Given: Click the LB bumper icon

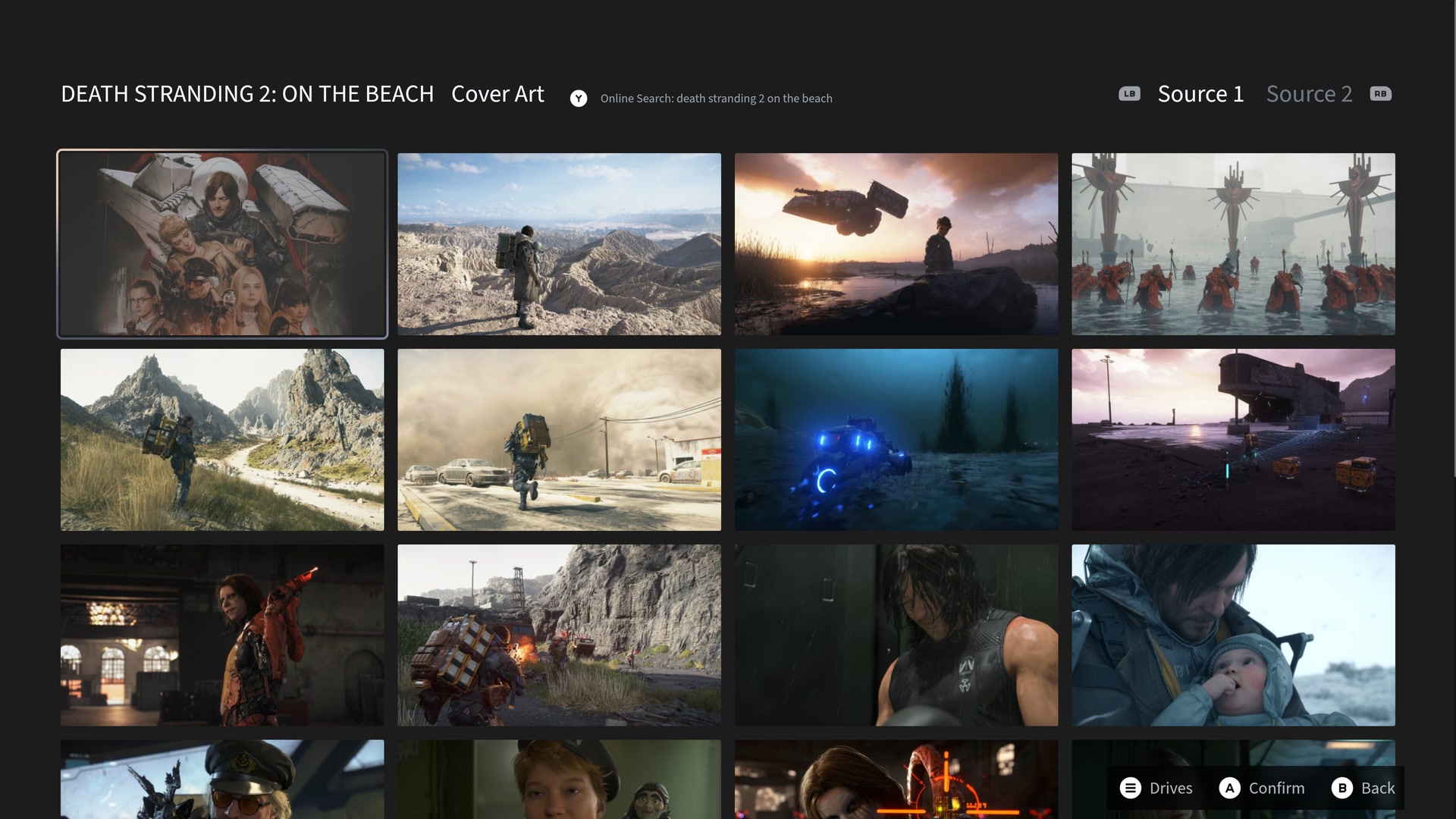Looking at the screenshot, I should tap(1129, 94).
